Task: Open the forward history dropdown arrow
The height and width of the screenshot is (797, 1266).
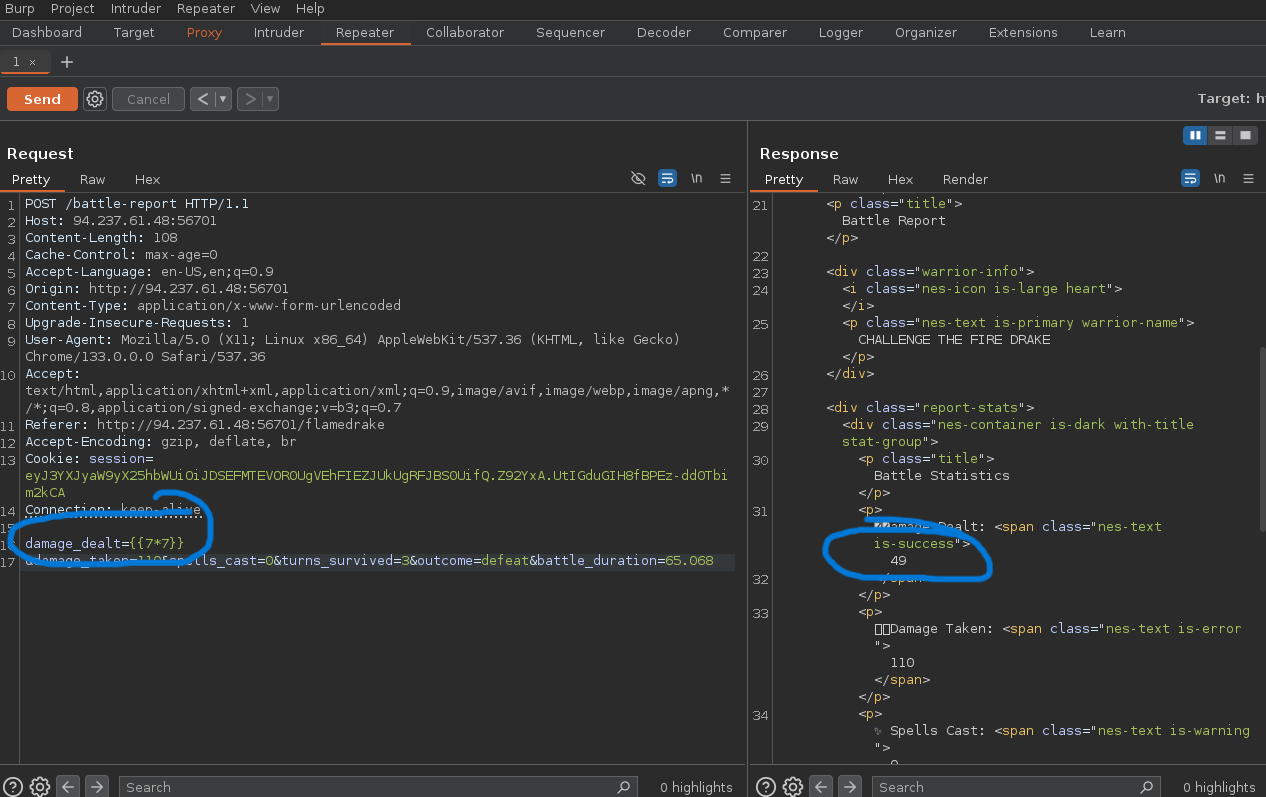Action: pyautogui.click(x=270, y=99)
